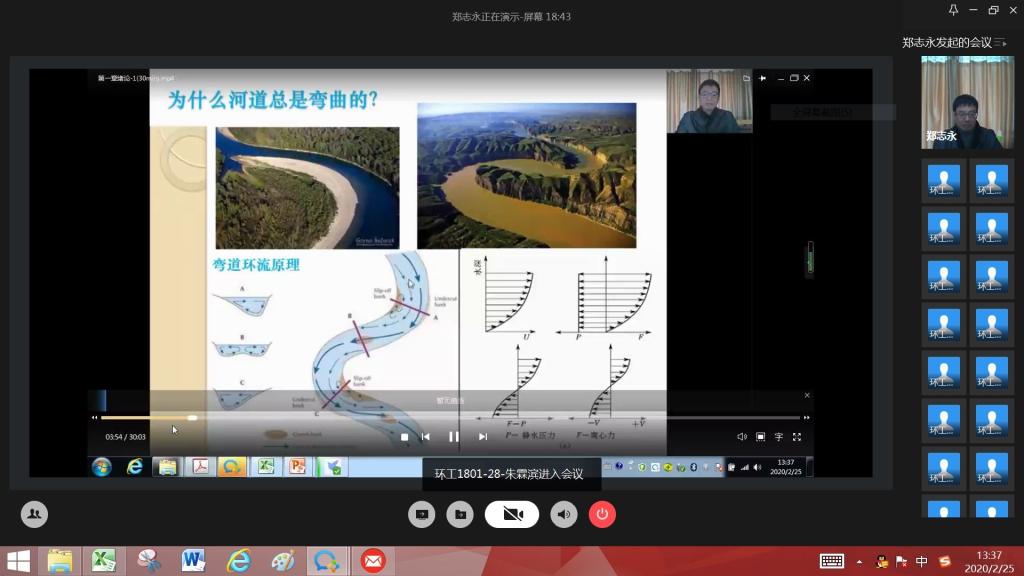Collapse the participant panel beside meeting title
This screenshot has width=1024, height=576.
click(1000, 42)
